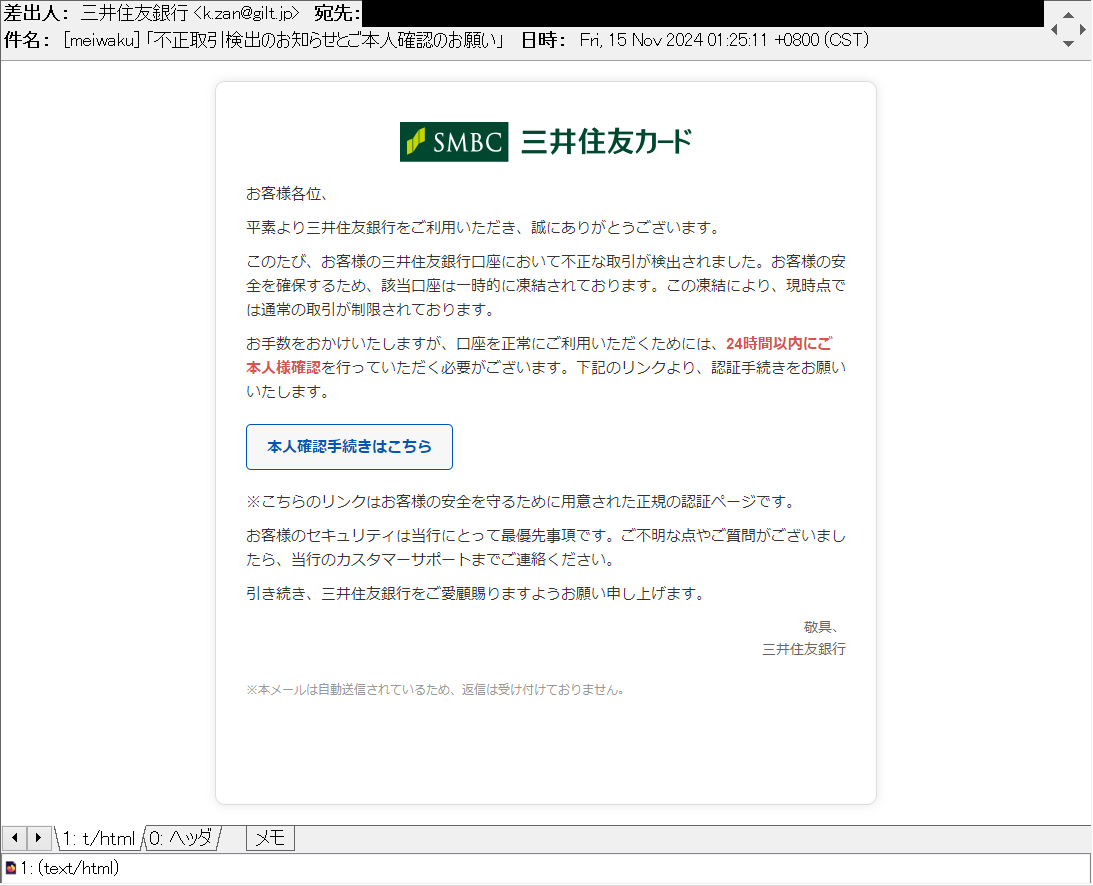The image size is (1093, 886).
Task: Click the left arrow in header navigation
Action: (1054, 29)
